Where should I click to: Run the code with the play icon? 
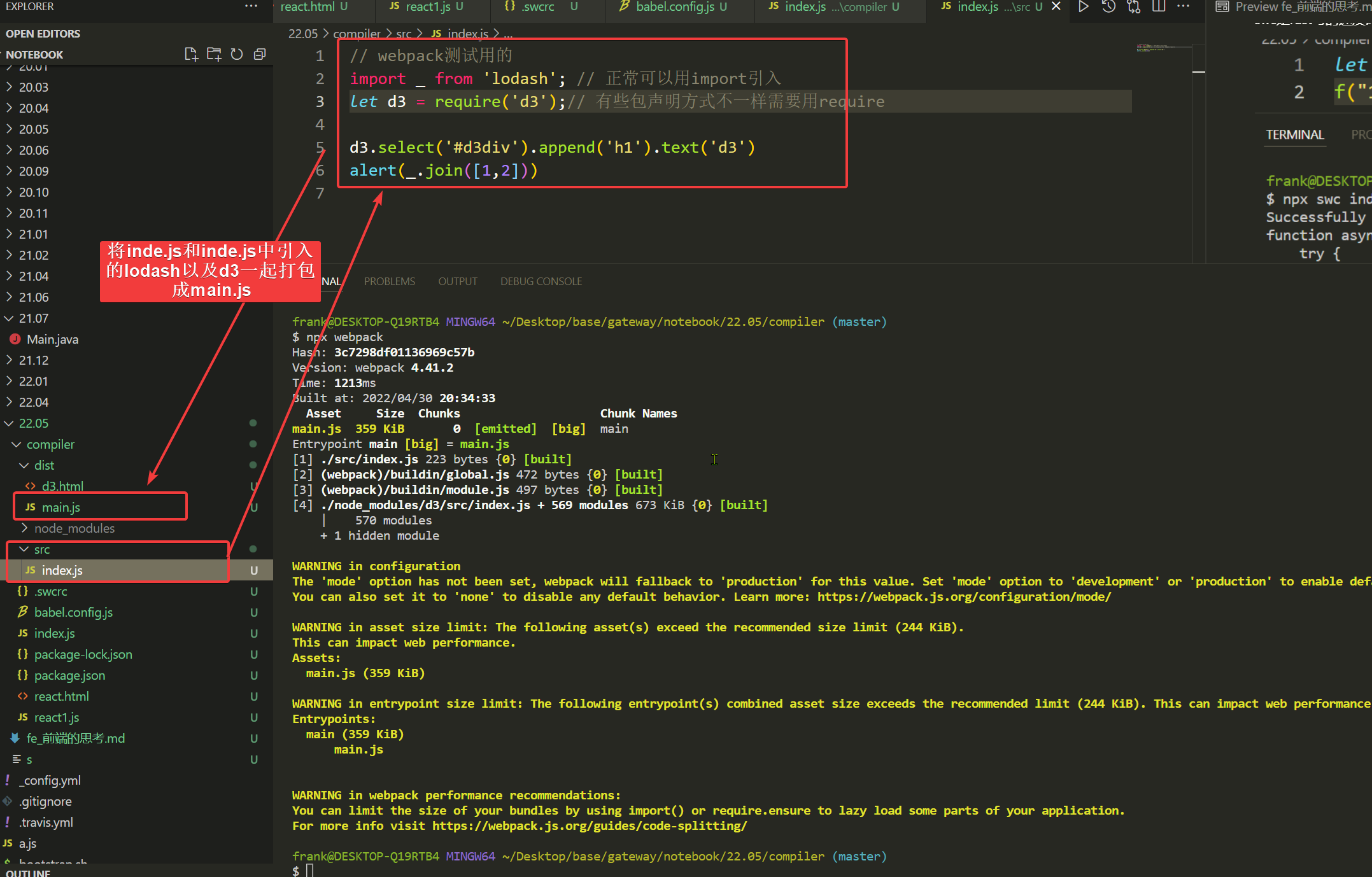1083,6
